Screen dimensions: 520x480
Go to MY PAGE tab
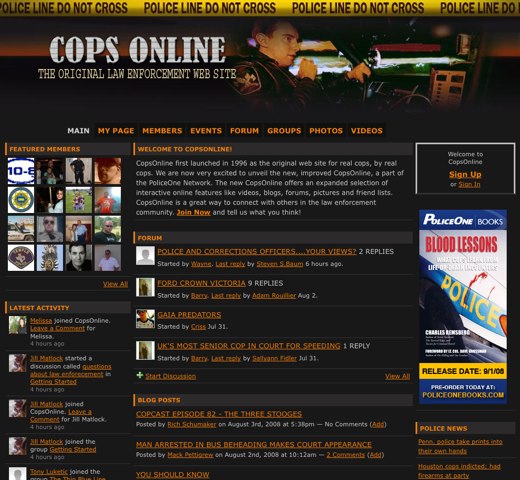click(116, 131)
